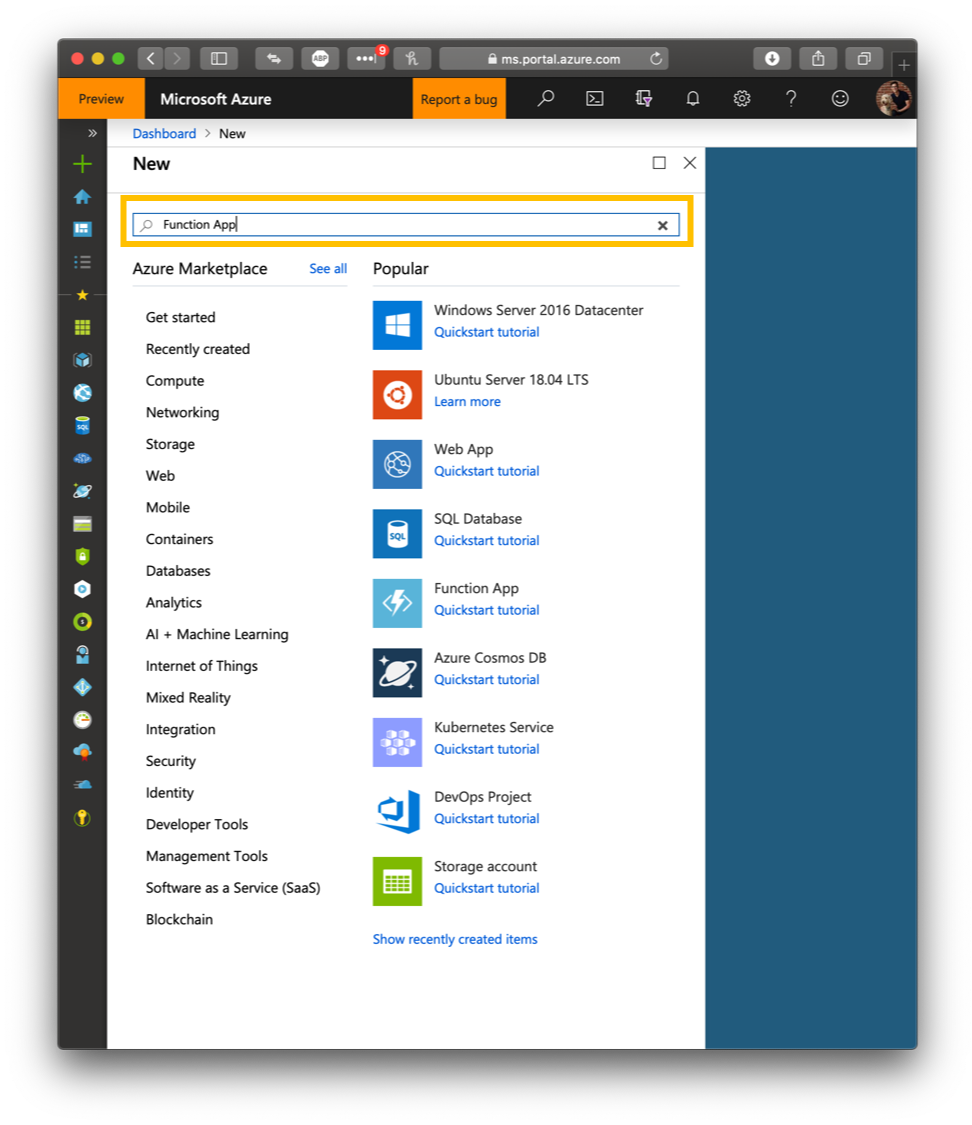The width and height of the screenshot is (972, 1125).
Task: Open Quickstart tutorial for Function App
Action: click(x=486, y=610)
